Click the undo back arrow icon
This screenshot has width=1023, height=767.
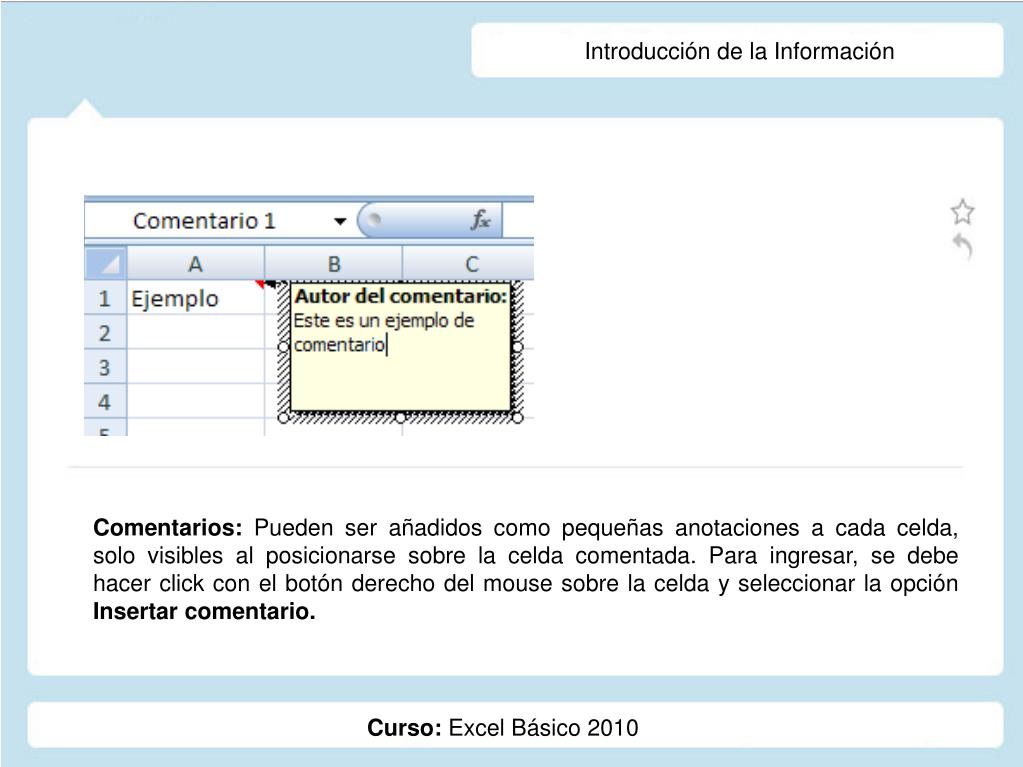pos(963,246)
